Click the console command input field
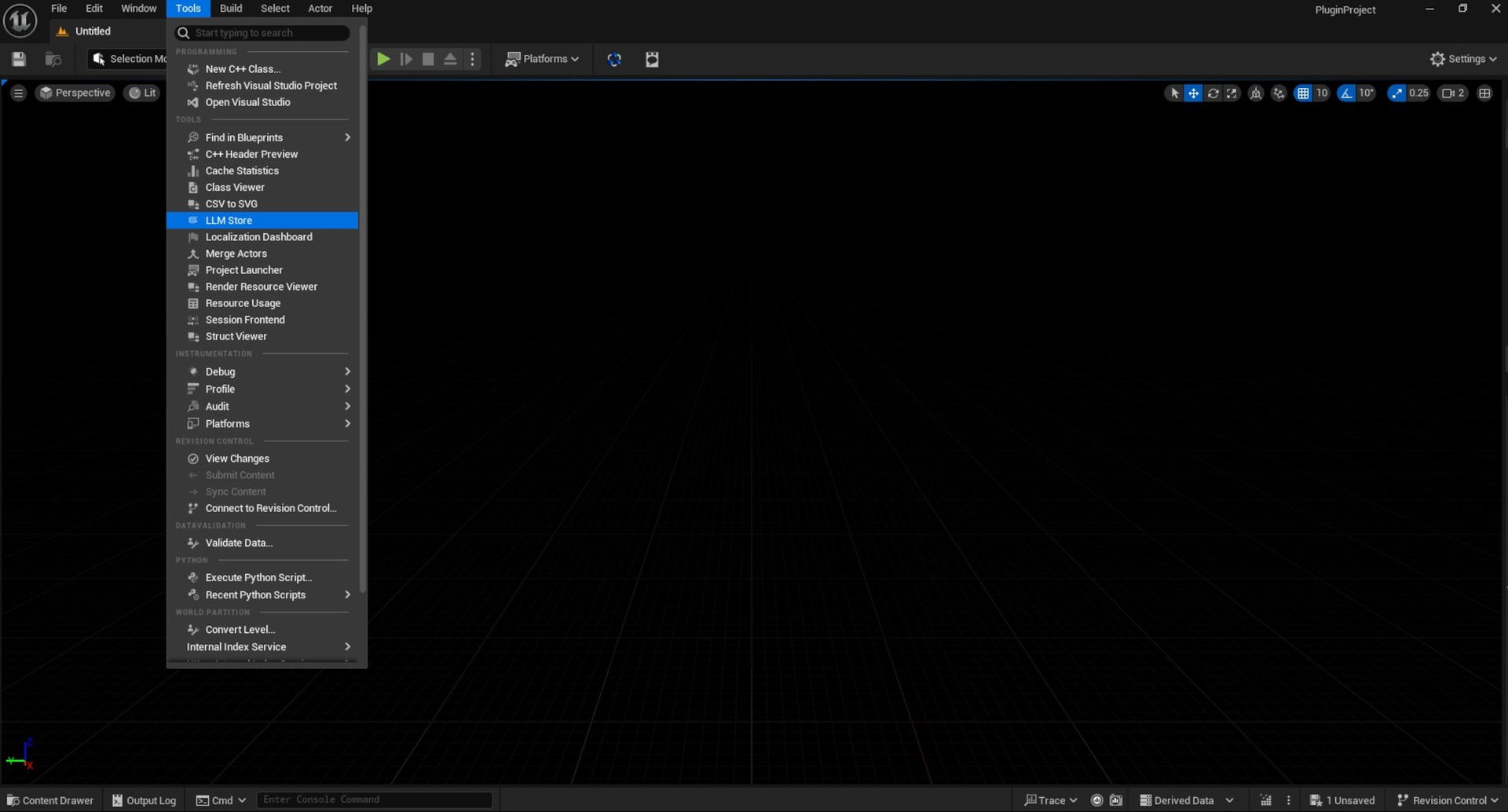1508x812 pixels. pyautogui.click(x=375, y=799)
